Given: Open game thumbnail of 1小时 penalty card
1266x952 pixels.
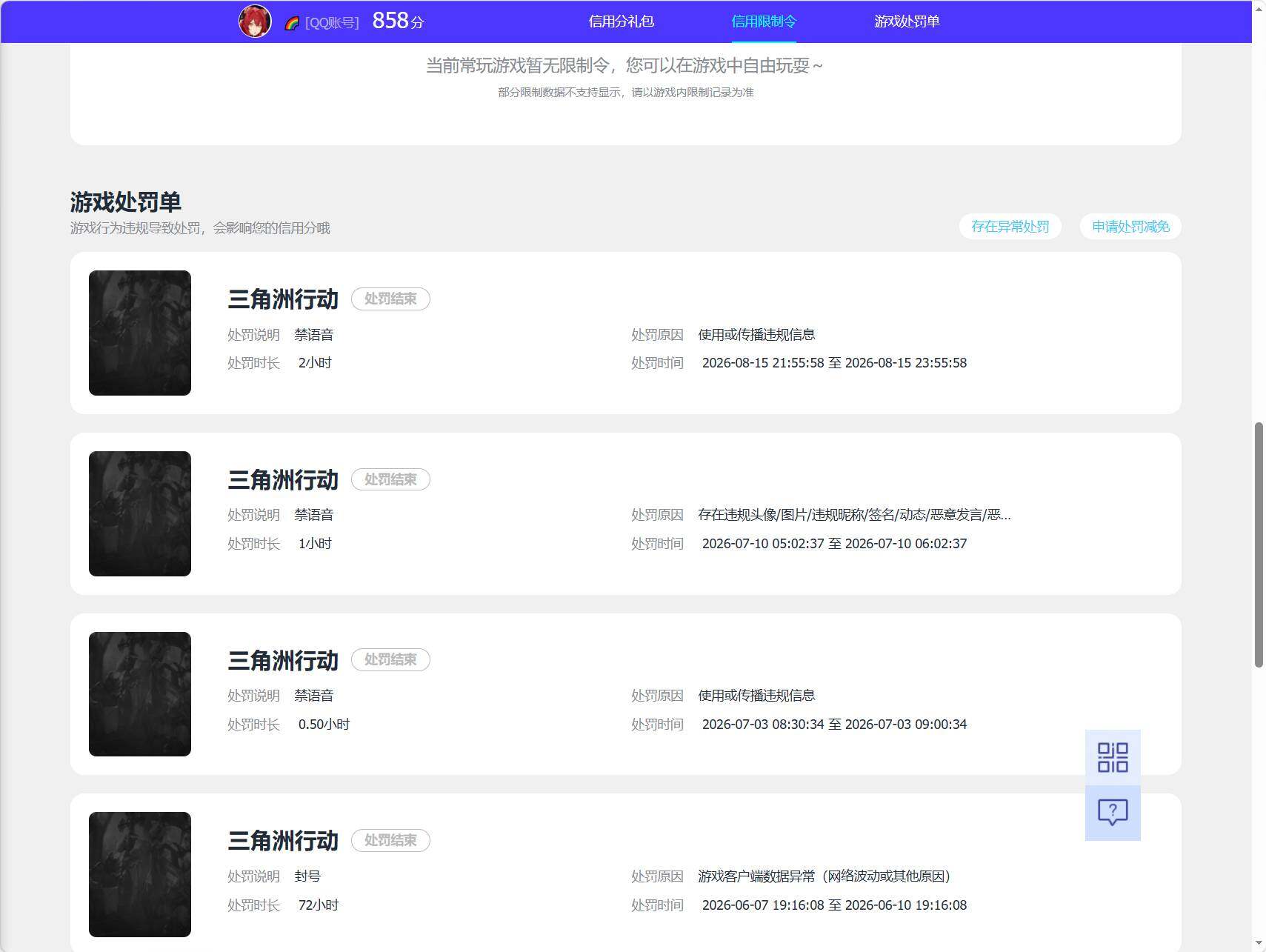Looking at the screenshot, I should point(140,513).
